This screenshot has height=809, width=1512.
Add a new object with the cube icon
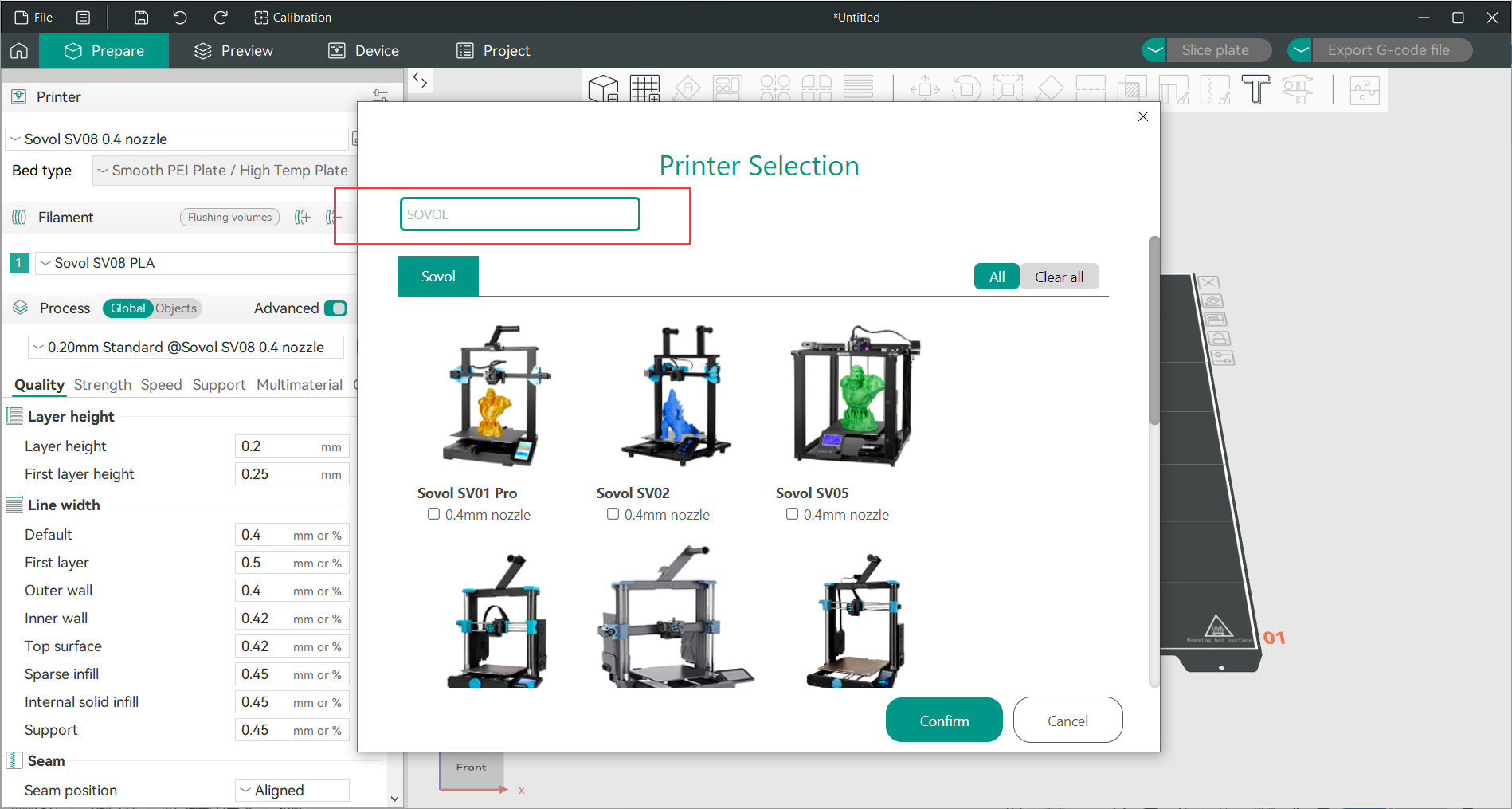[x=603, y=88]
